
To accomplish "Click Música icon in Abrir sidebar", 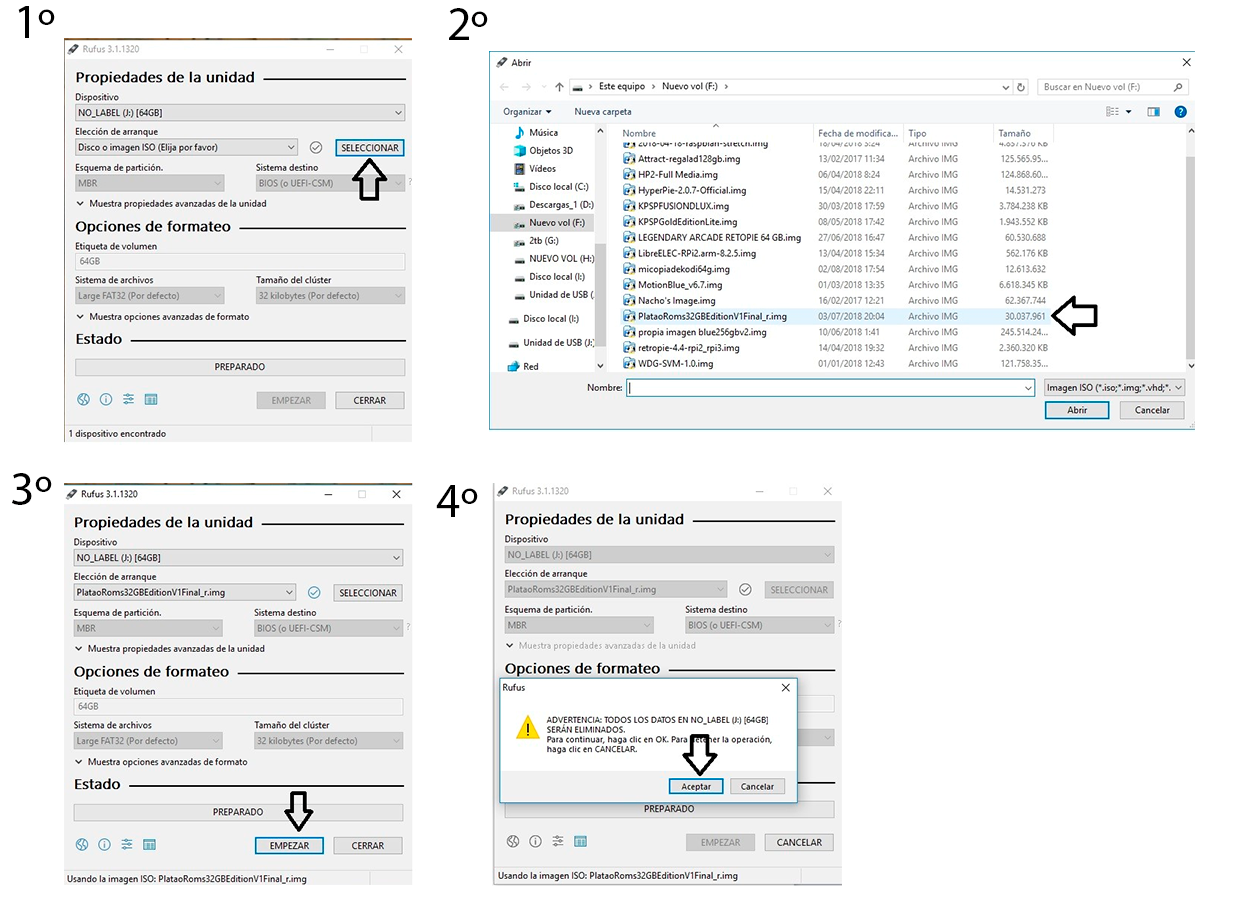I will (x=519, y=132).
